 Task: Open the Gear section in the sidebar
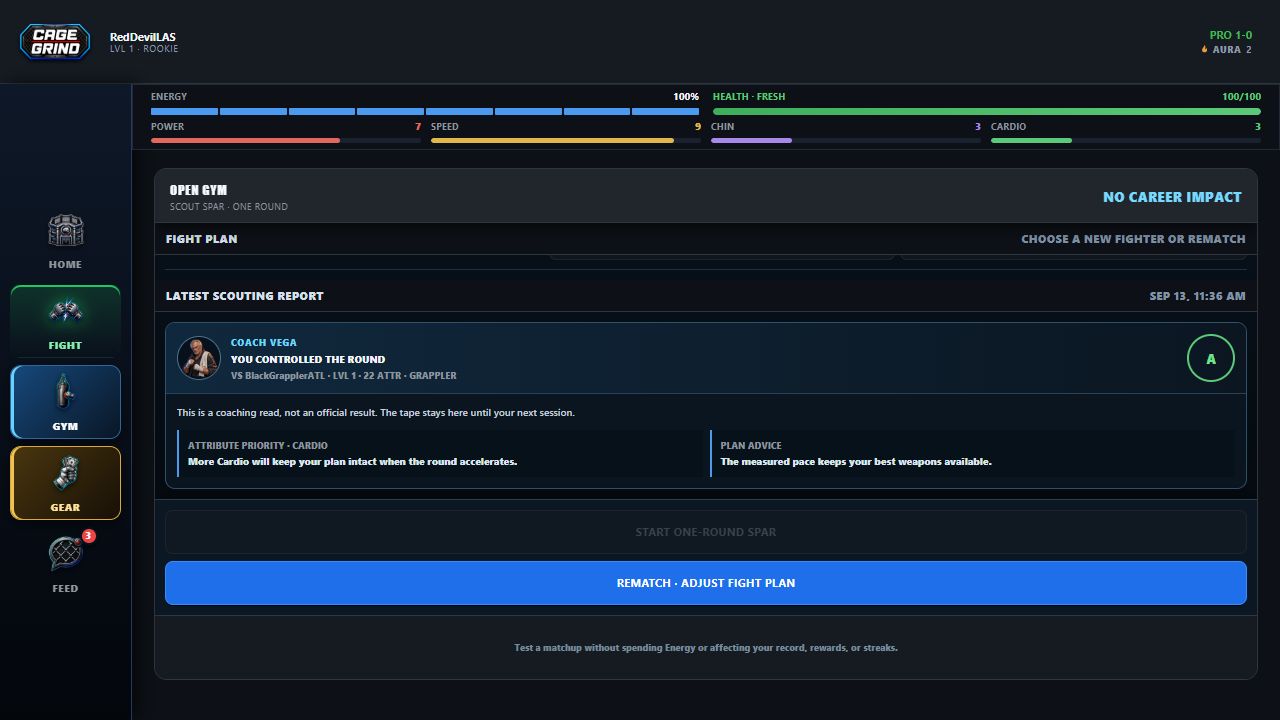pyautogui.click(x=65, y=483)
